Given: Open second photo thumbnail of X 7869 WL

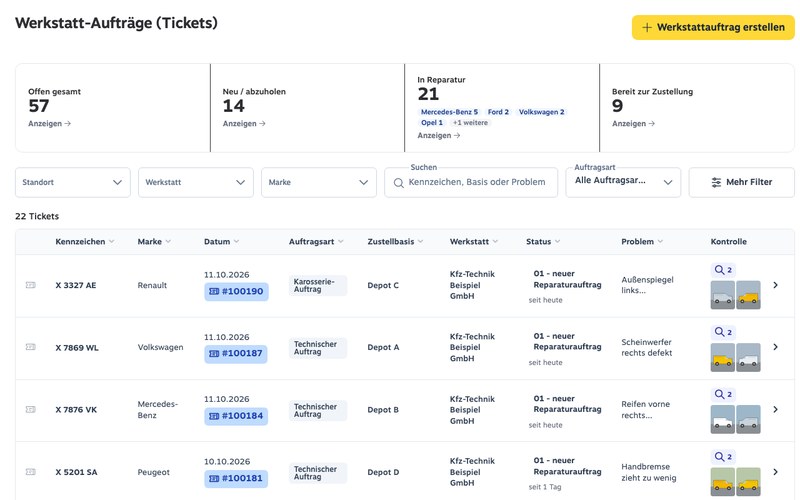Looking at the screenshot, I should (x=748, y=357).
